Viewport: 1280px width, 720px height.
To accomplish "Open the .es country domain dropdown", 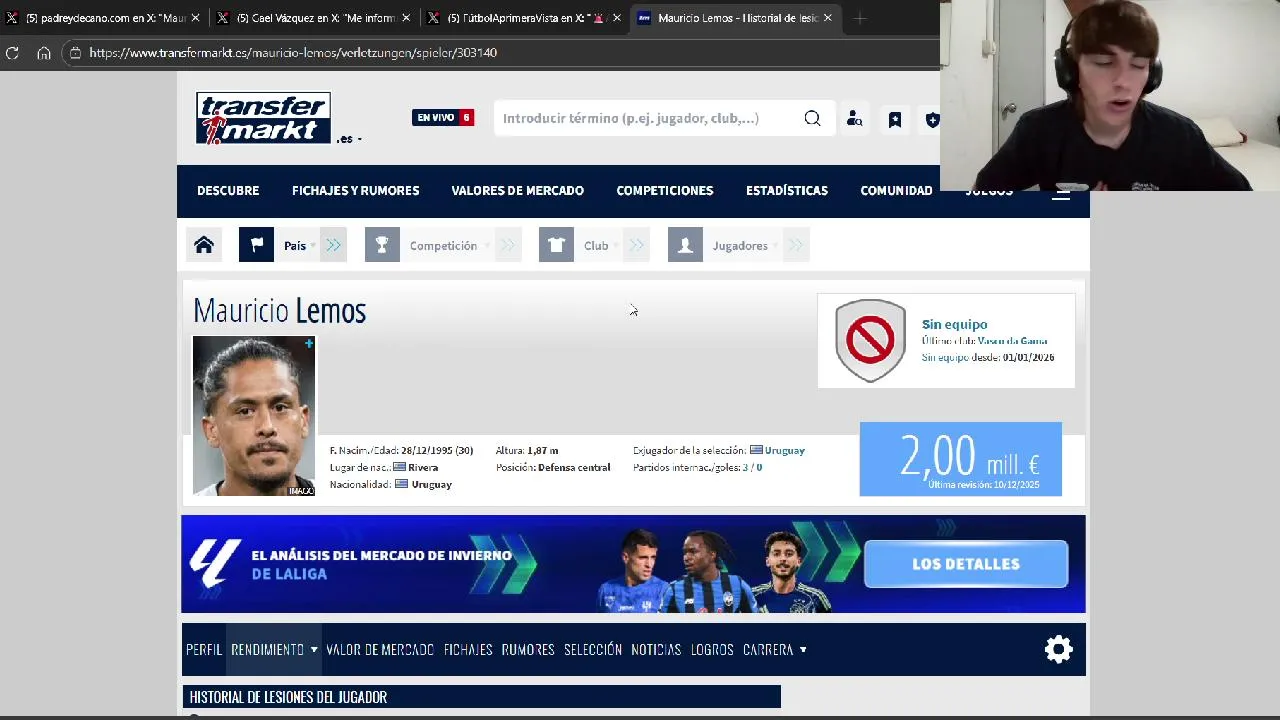I will (x=349, y=139).
